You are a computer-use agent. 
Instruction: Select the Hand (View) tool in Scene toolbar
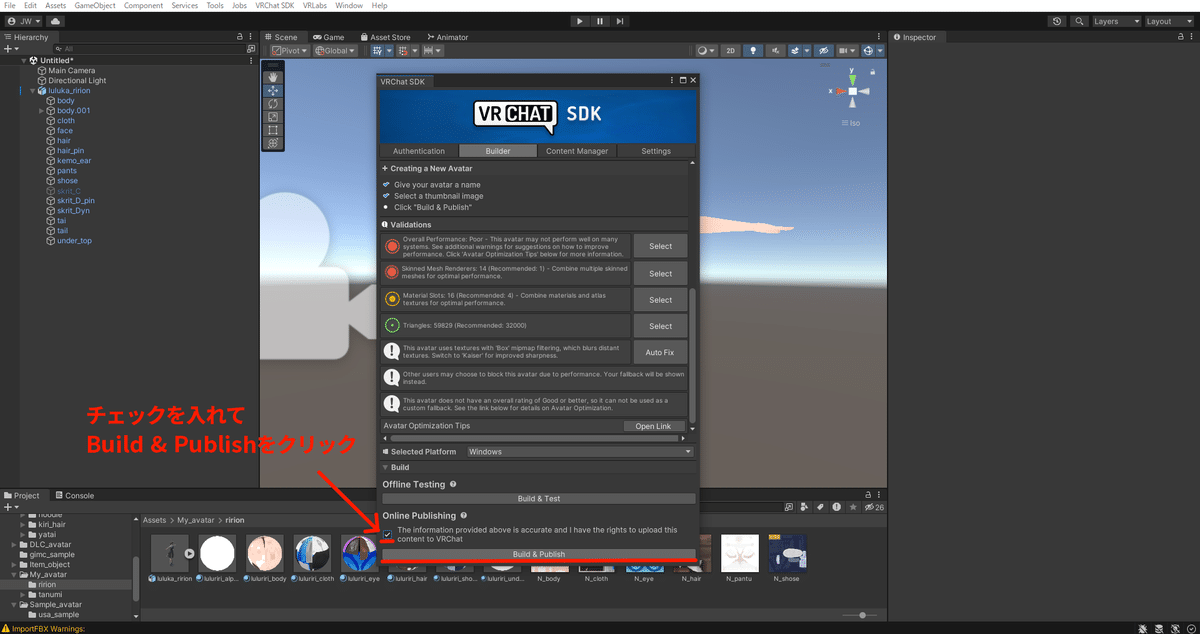click(273, 77)
